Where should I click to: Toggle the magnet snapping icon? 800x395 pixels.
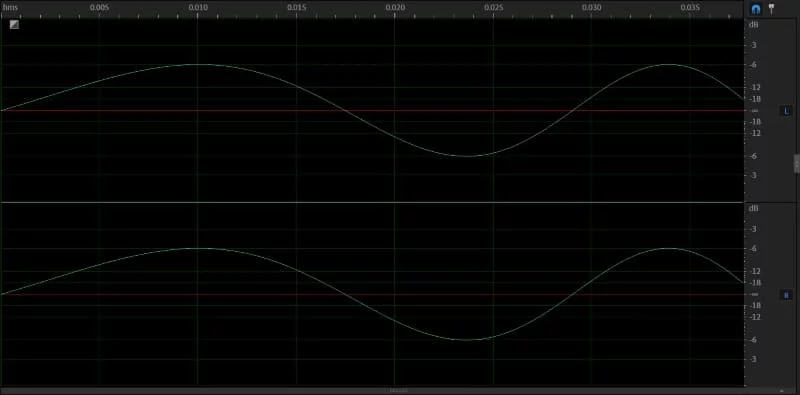[x=756, y=9]
